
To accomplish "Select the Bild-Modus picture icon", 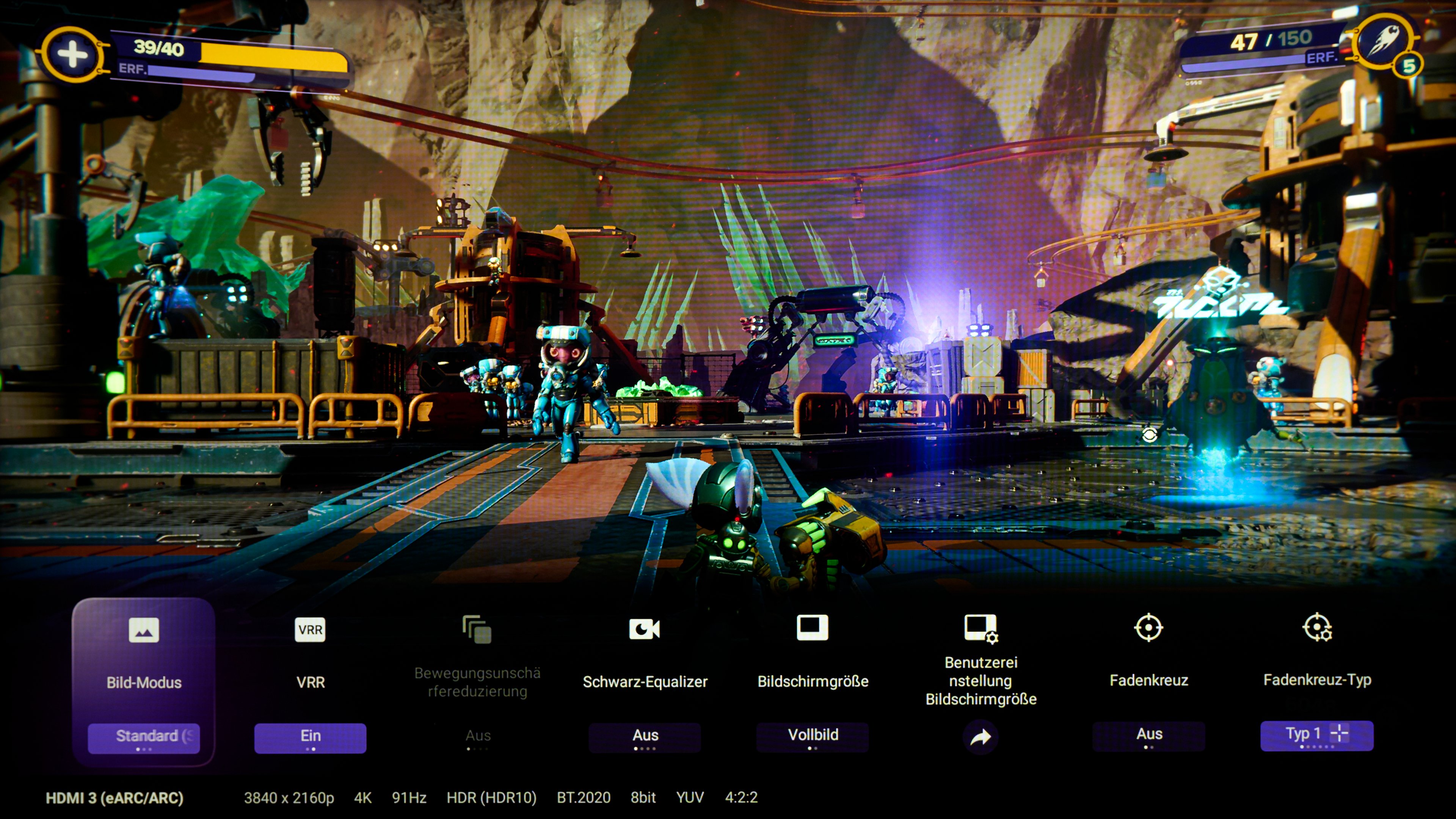I will (x=144, y=630).
